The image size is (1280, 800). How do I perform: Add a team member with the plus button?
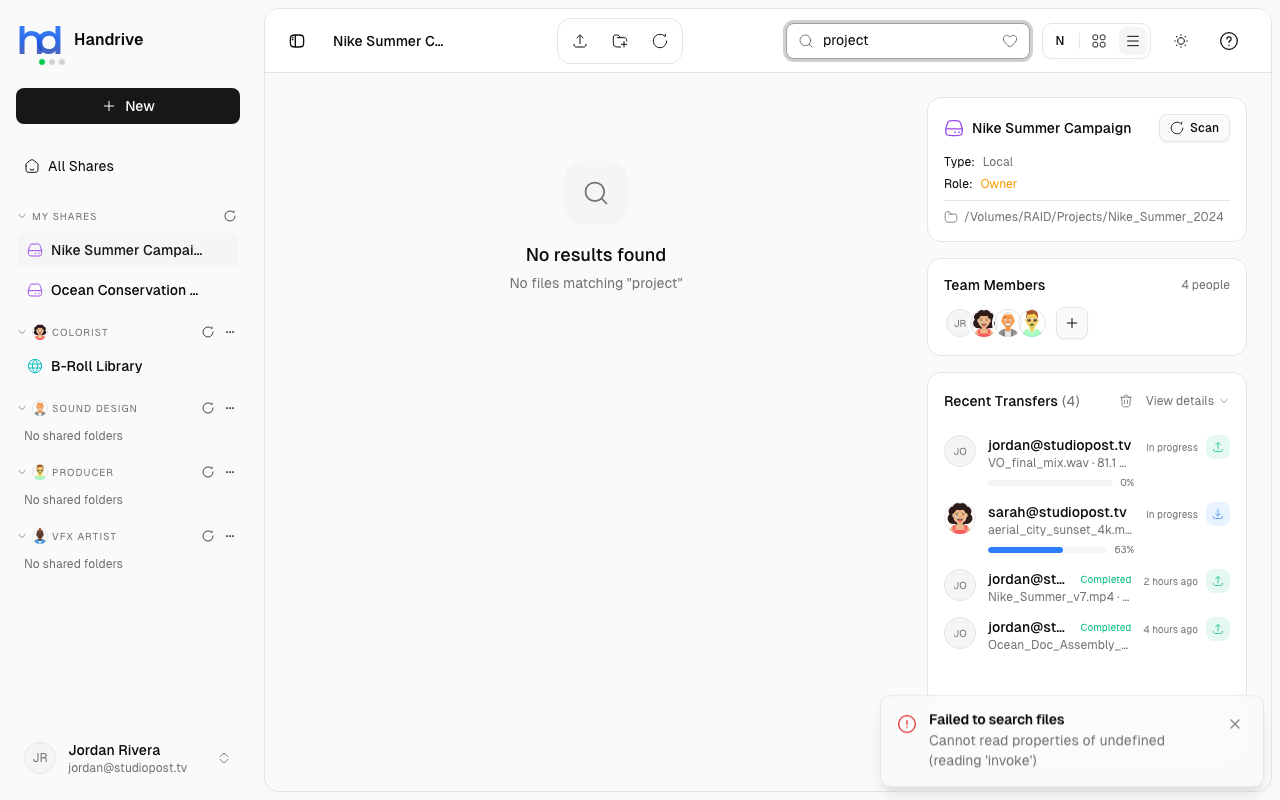point(1071,323)
